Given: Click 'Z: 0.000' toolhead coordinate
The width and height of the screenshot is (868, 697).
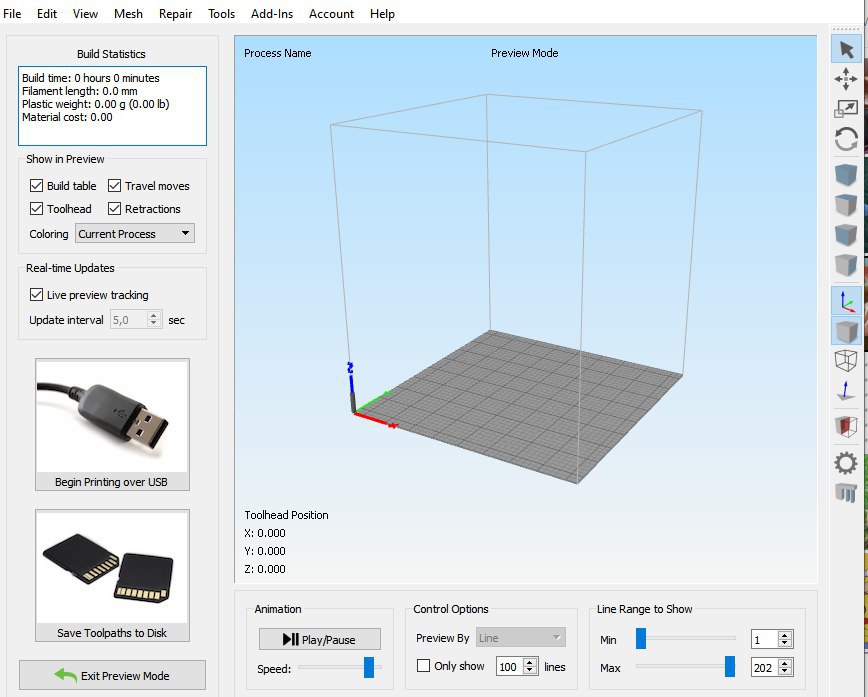Looking at the screenshot, I should (x=265, y=569).
